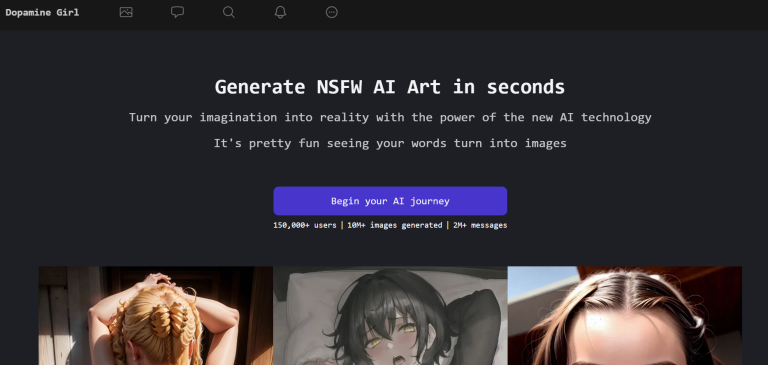Open the more options ellipsis icon
Viewport: 768px width, 365px height.
(x=332, y=12)
